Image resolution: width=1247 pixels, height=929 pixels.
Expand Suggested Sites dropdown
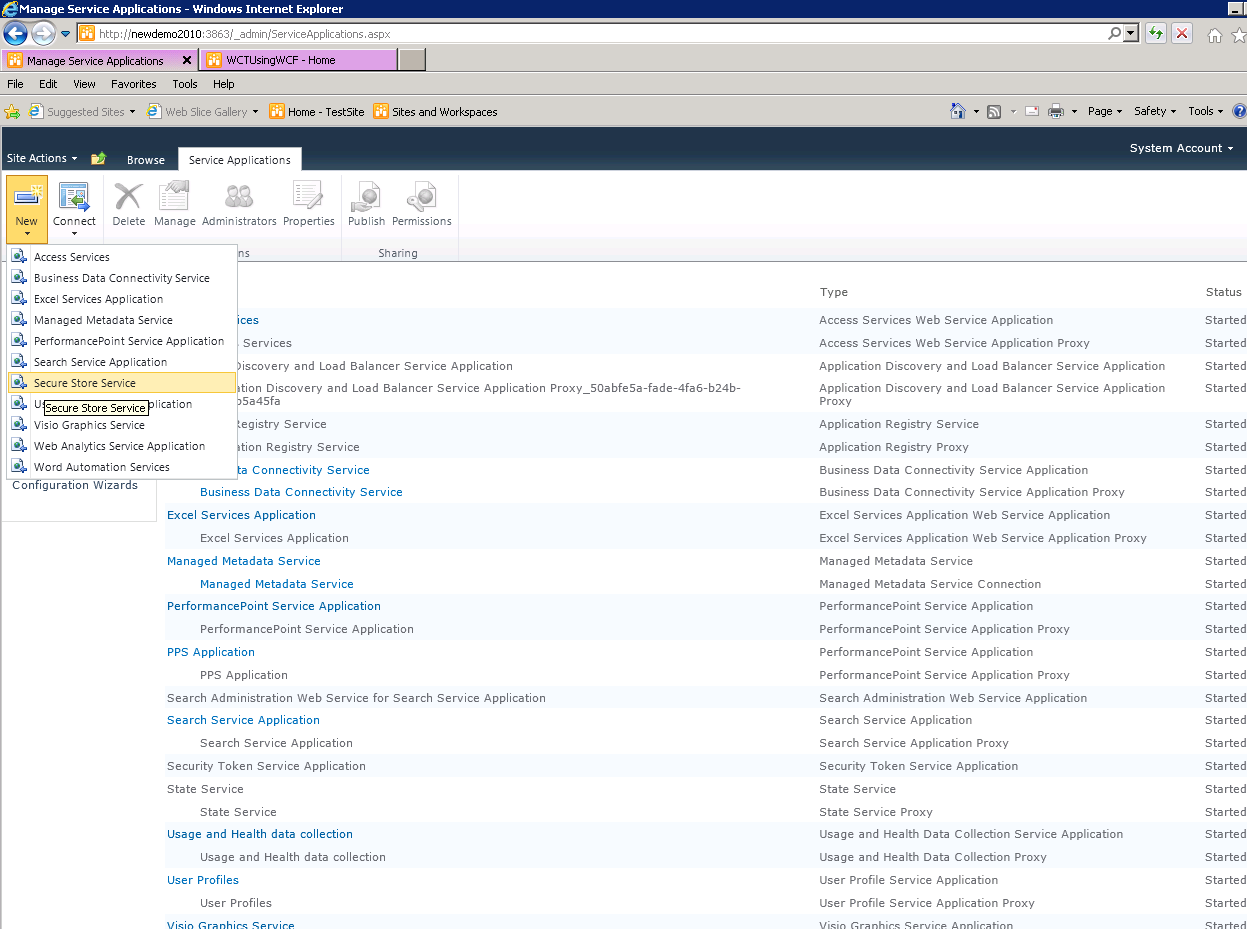pos(132,112)
